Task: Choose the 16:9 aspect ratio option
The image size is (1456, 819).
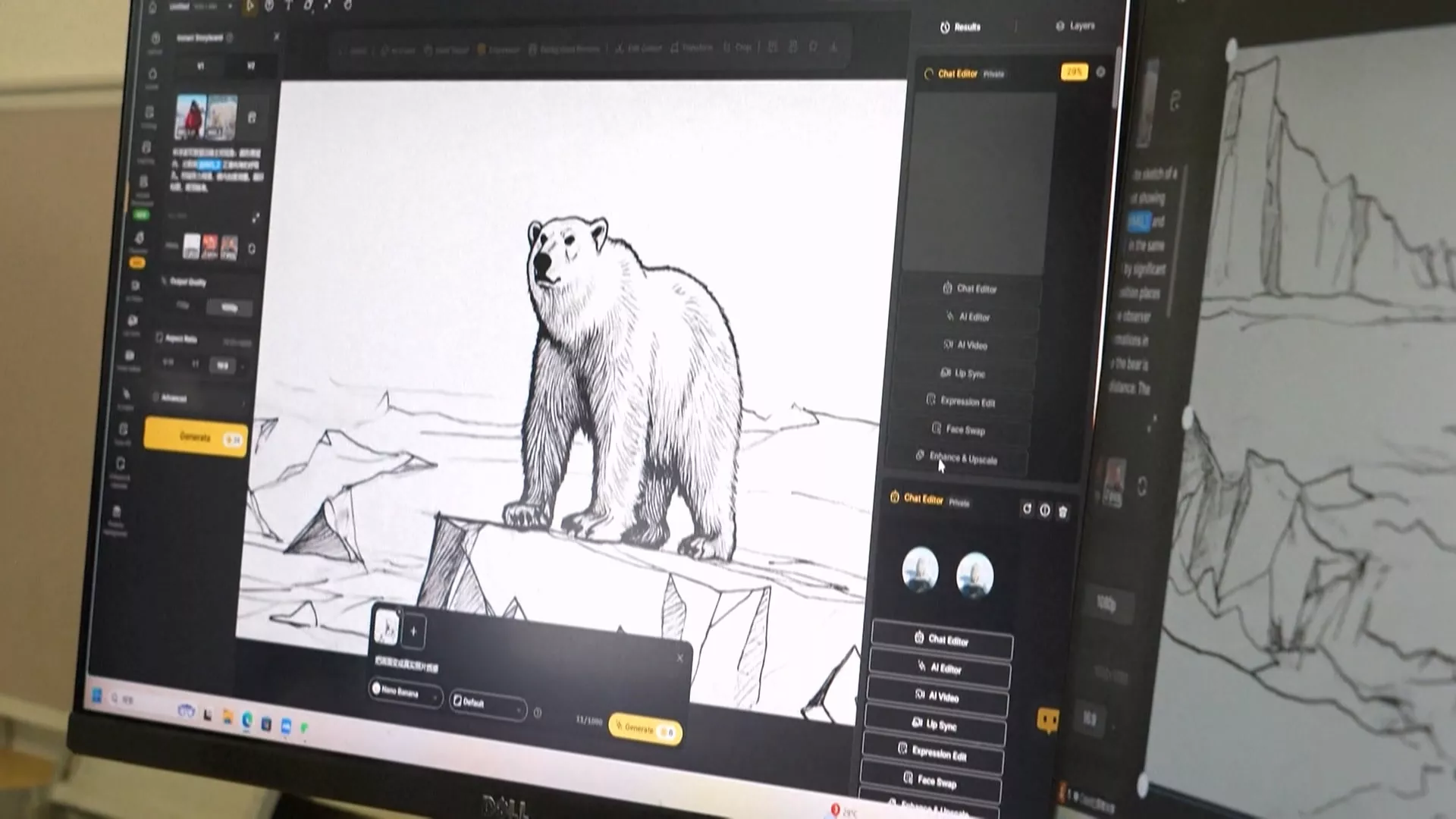Action: click(x=222, y=366)
